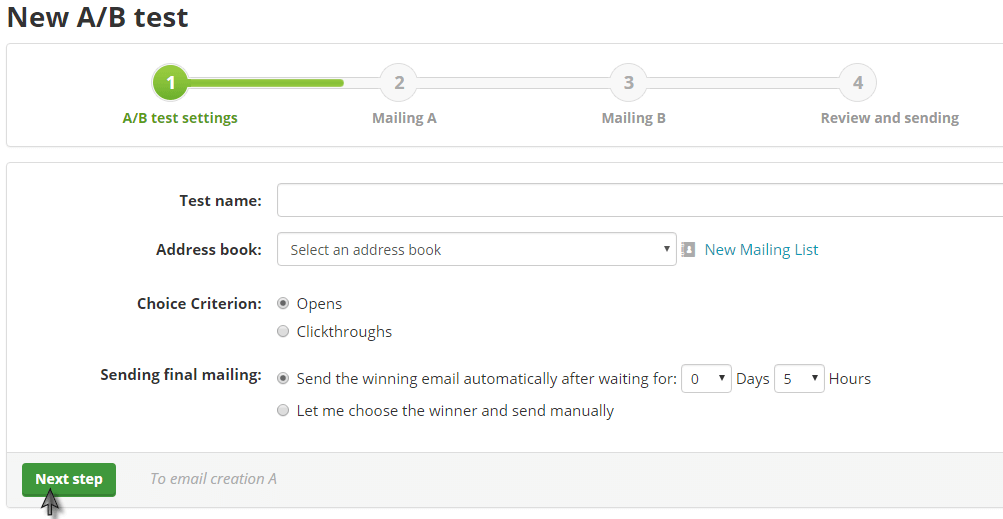Image resolution: width=1003 pixels, height=519 pixels.
Task: Click the address book icon beside New Mailing List
Action: pos(688,250)
